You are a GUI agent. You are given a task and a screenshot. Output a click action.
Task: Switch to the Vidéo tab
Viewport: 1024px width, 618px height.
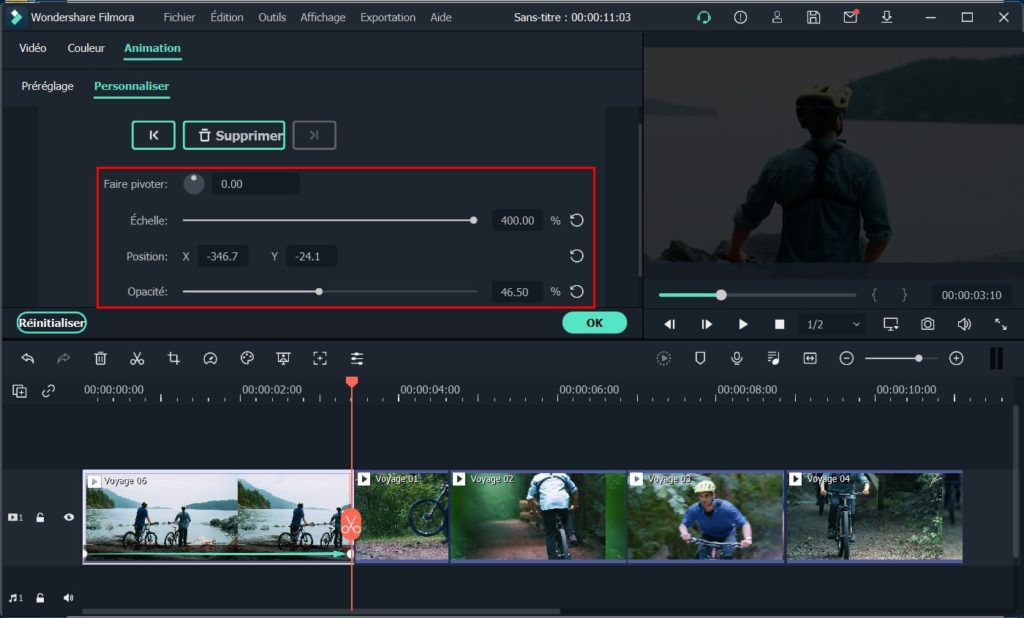pyautogui.click(x=33, y=48)
